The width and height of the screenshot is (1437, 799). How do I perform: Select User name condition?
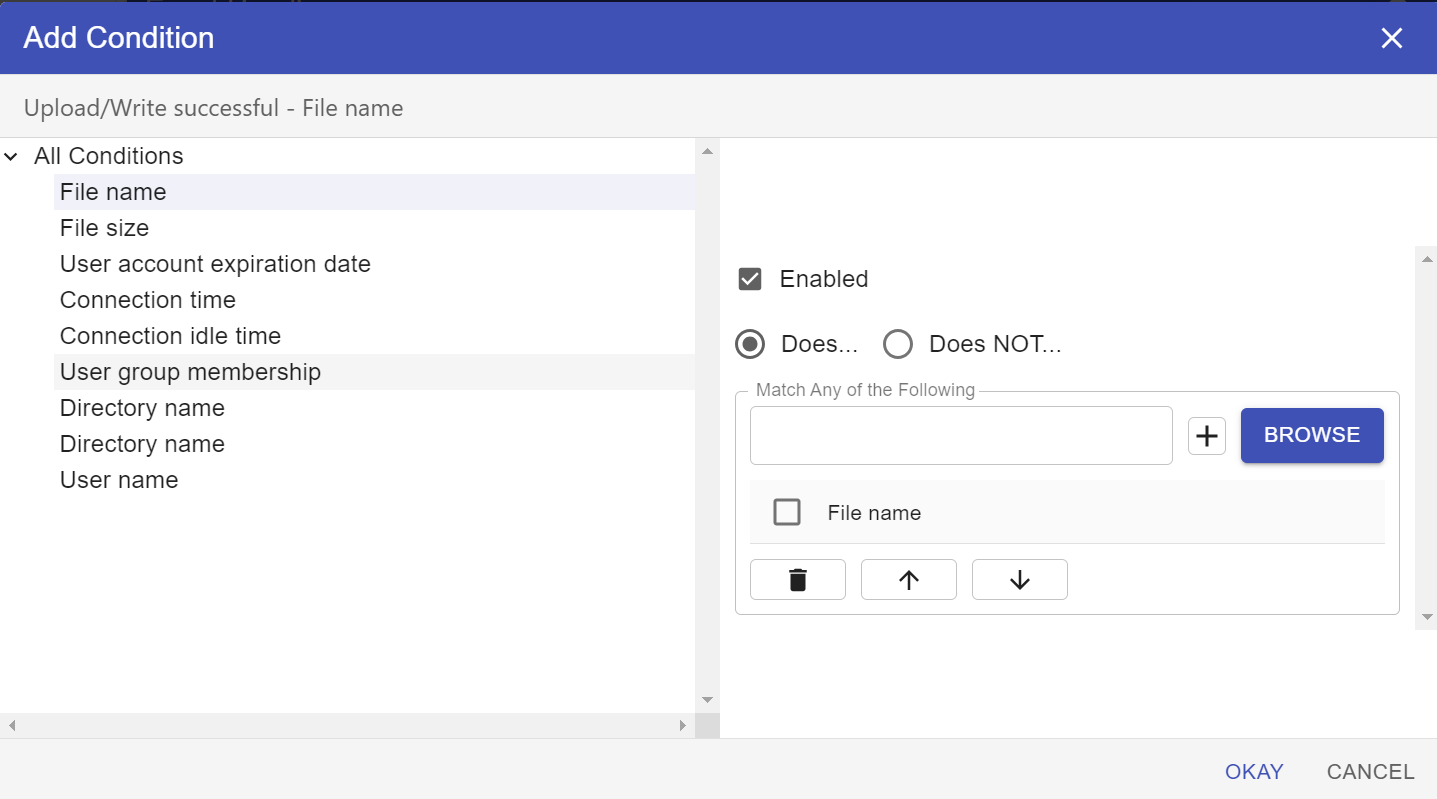pyautogui.click(x=119, y=480)
